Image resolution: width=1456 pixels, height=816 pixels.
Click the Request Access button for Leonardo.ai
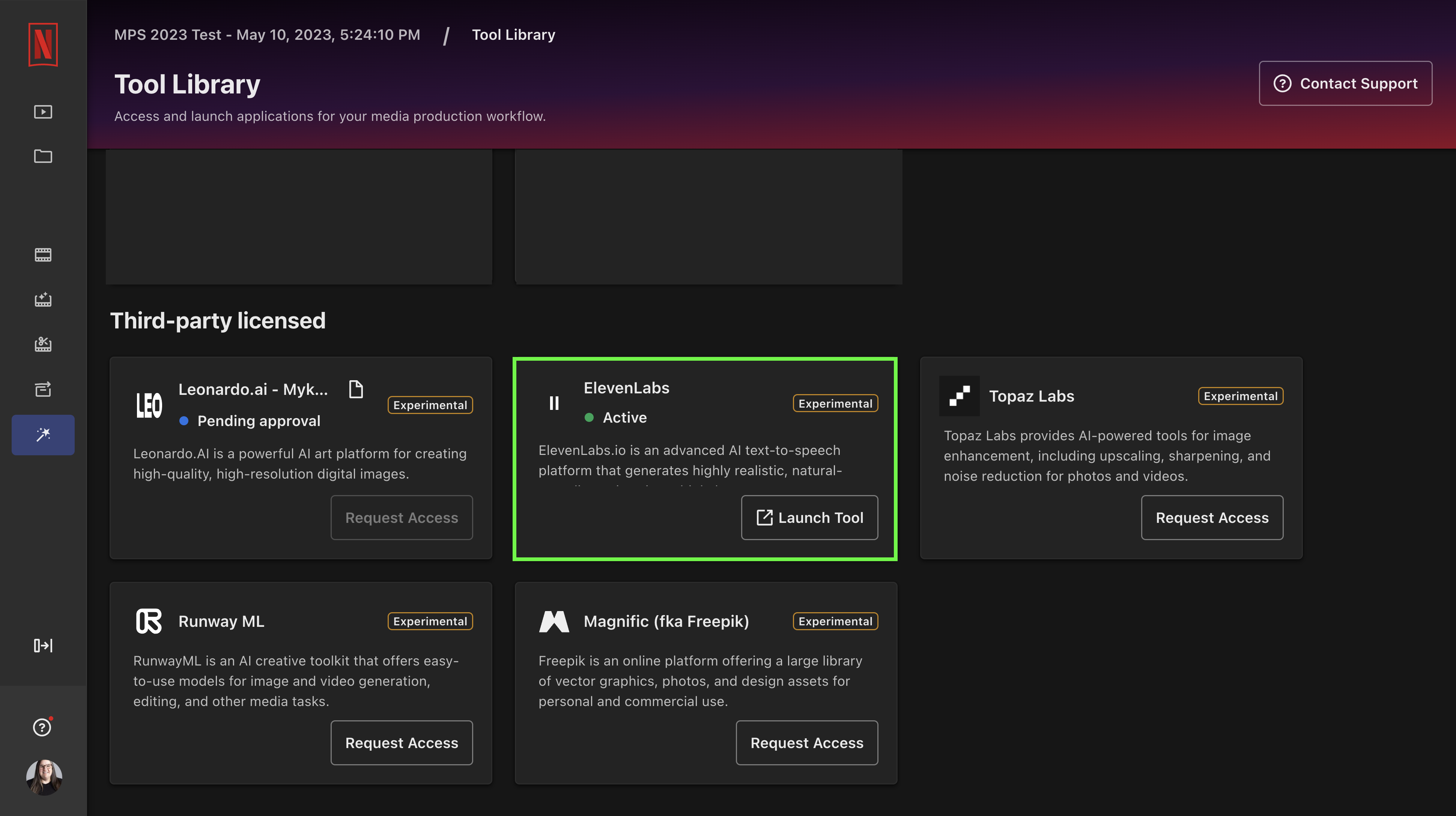click(402, 518)
